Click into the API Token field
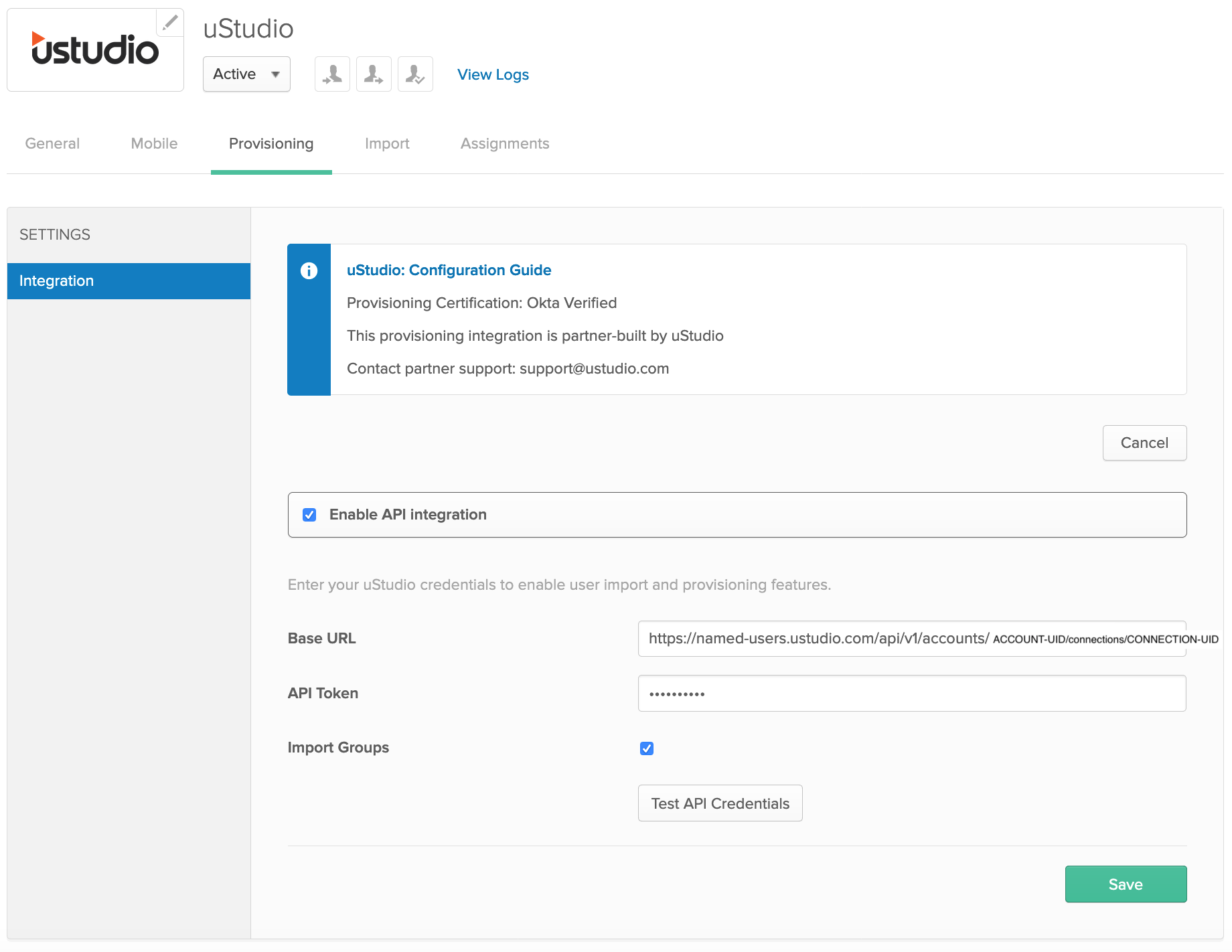1232x952 pixels. 912,694
